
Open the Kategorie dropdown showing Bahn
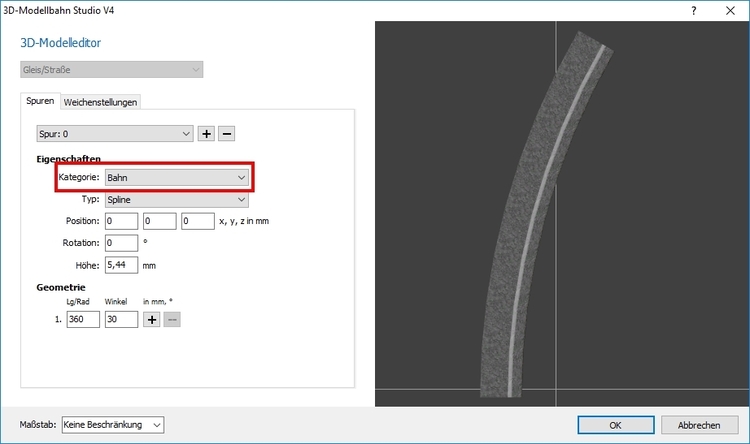tap(176, 178)
